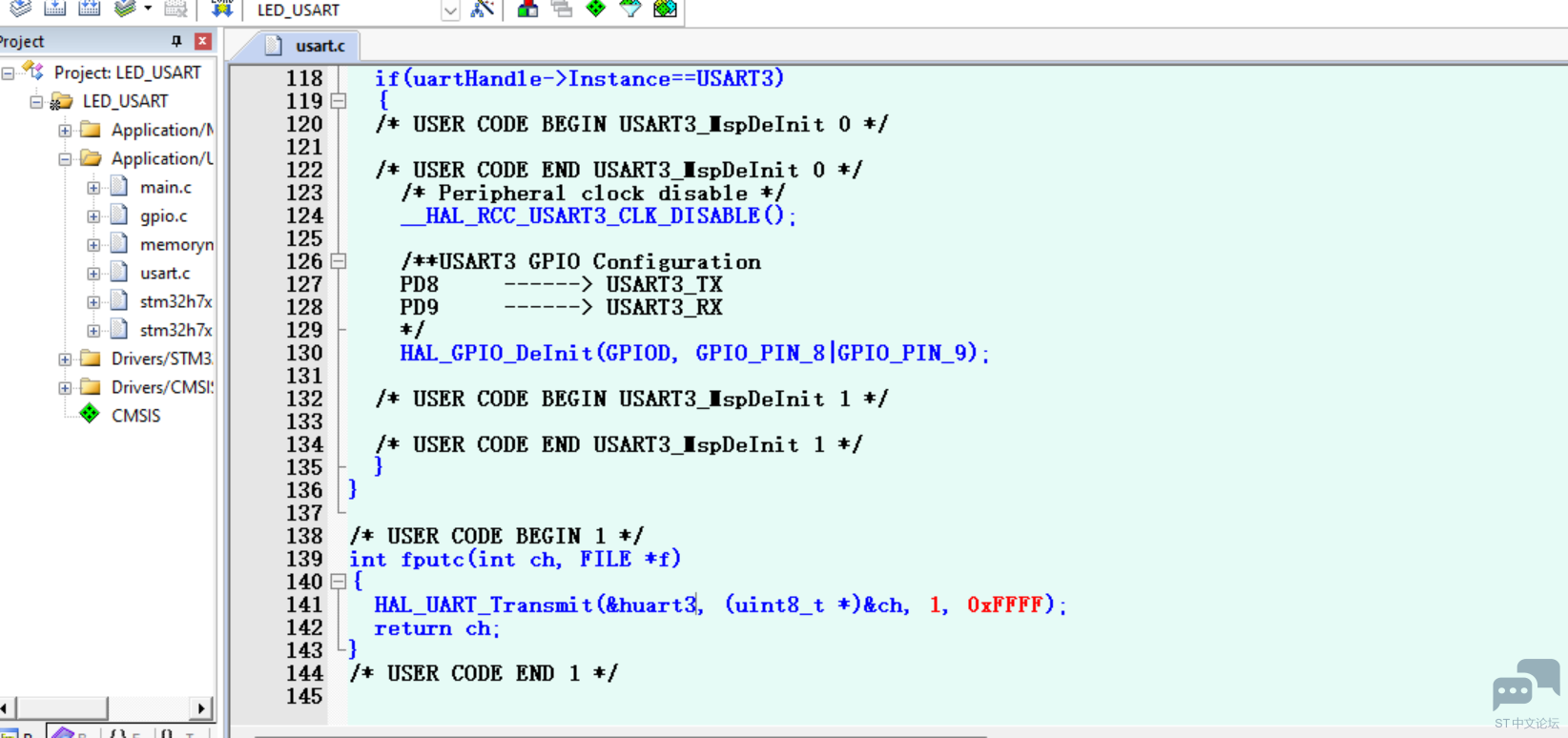Screen dimensions: 1568x738
Task: Switch to the usart.c editor tab
Action: click(x=305, y=45)
